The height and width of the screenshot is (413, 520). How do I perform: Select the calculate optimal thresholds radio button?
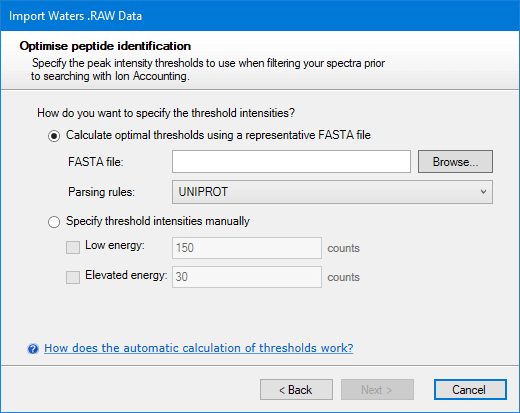(54, 136)
